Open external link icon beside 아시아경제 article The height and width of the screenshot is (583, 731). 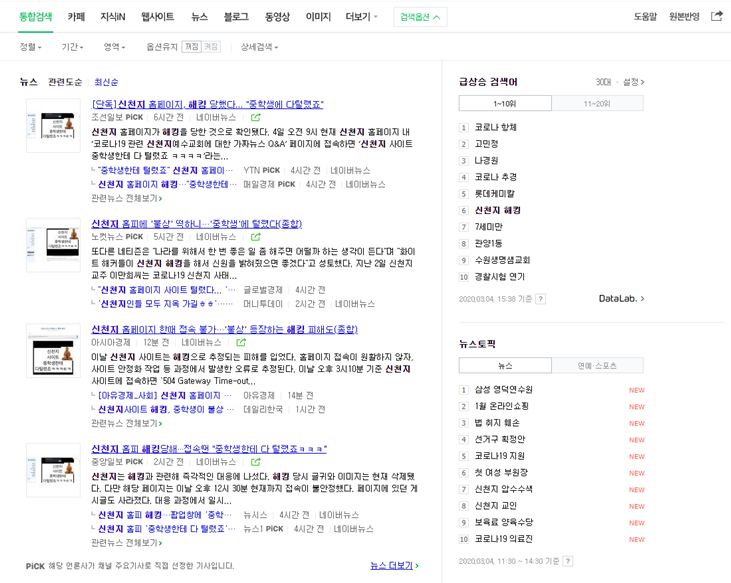coord(241,343)
